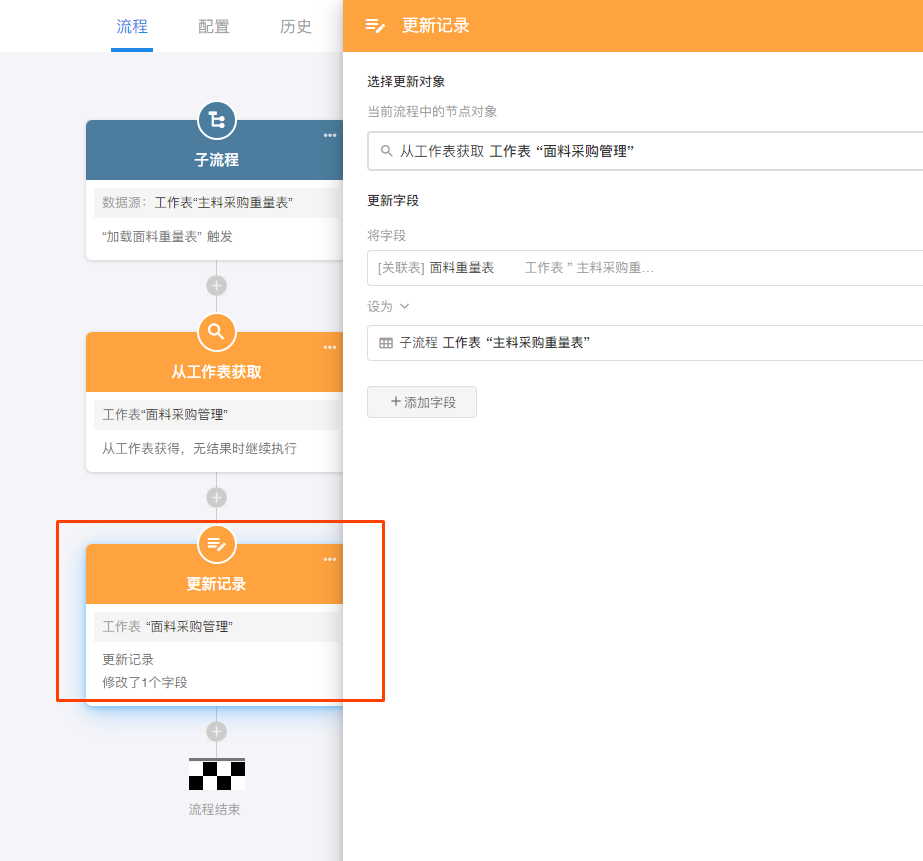Image resolution: width=923 pixels, height=861 pixels.
Task: Click the search icon in object selector
Action: click(386, 151)
